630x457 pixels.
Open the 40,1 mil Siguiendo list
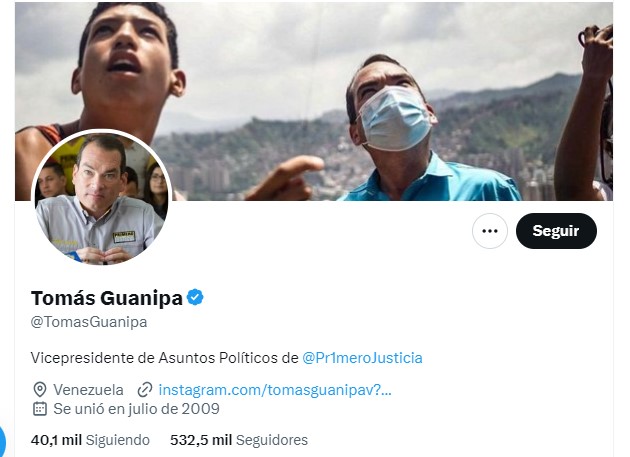click(90, 440)
